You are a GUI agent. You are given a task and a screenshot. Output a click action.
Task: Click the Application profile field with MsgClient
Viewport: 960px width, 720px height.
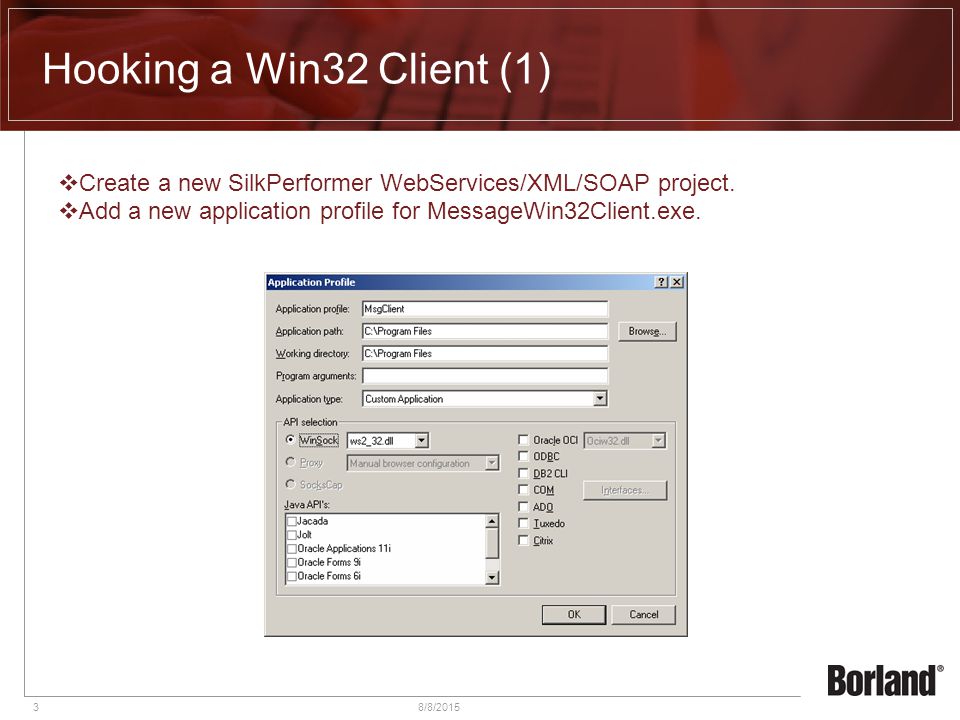(x=485, y=309)
